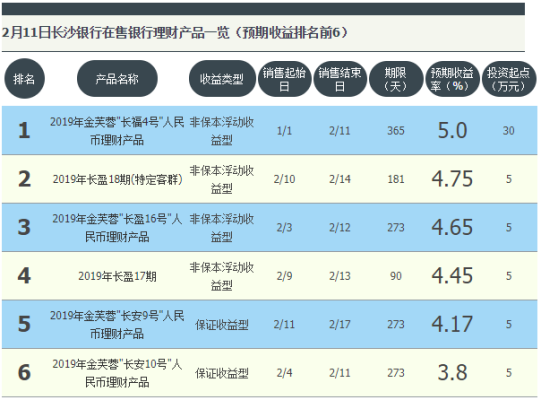Click the 预期收益率（%） column header
The width and height of the screenshot is (541, 400).
coord(452,79)
